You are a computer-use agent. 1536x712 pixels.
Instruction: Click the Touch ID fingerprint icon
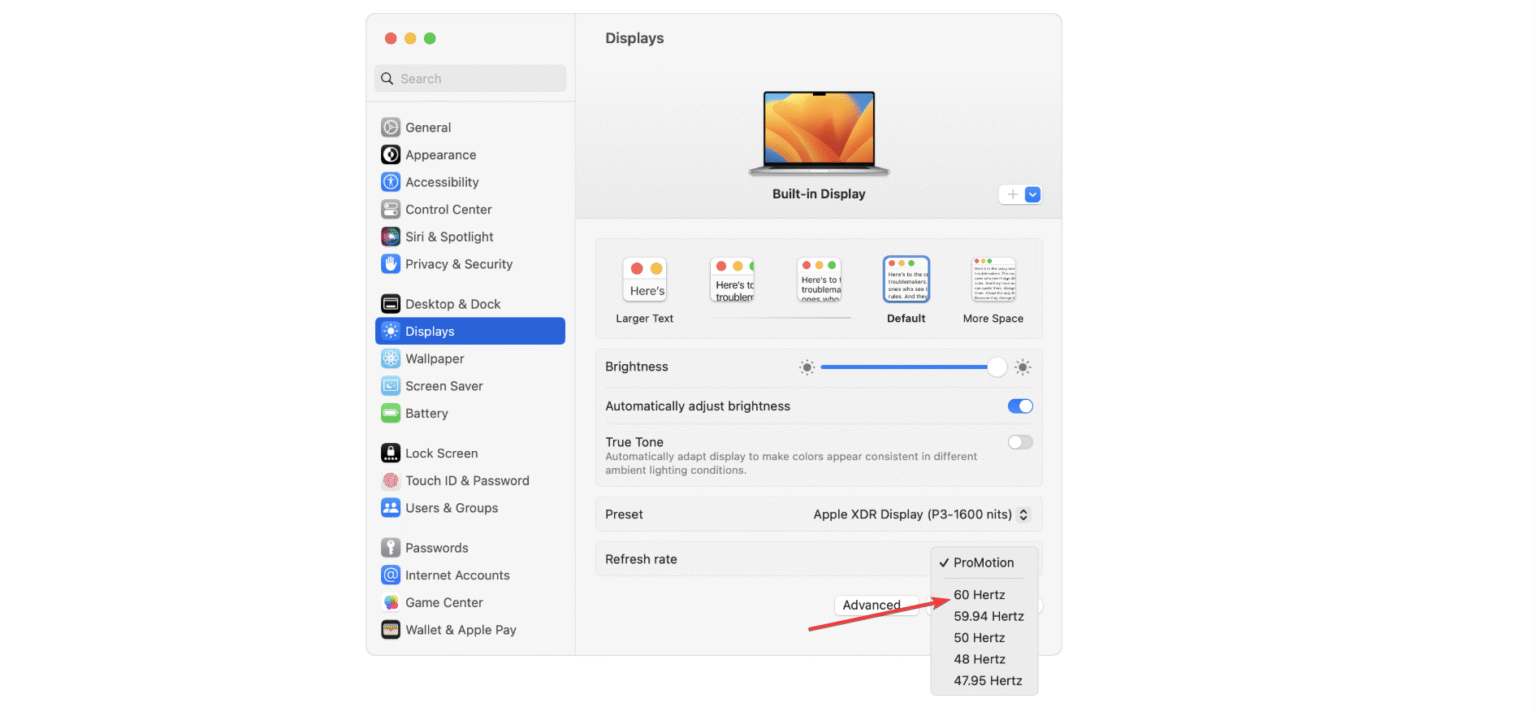click(x=390, y=481)
